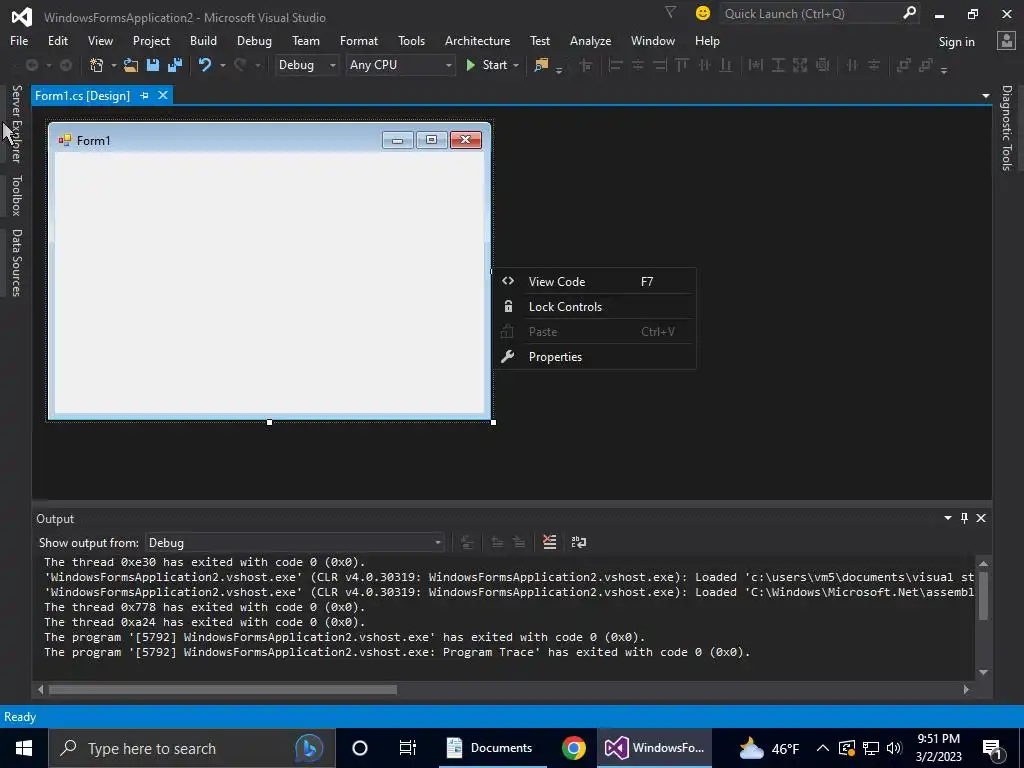Open the Build menu
The width and height of the screenshot is (1024, 768).
pos(203,40)
